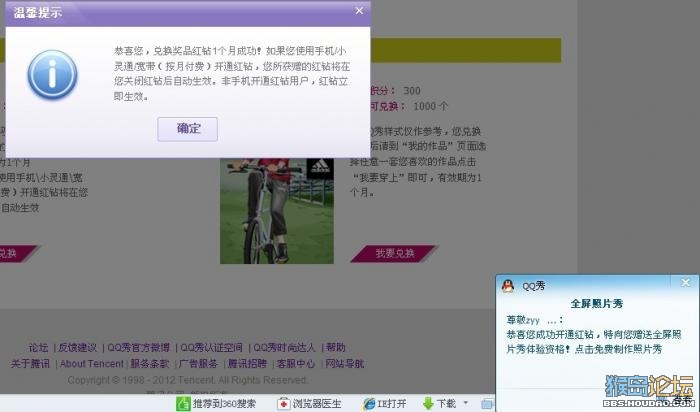
Task: Open the 反馈建议 footer link
Action: click(77, 347)
